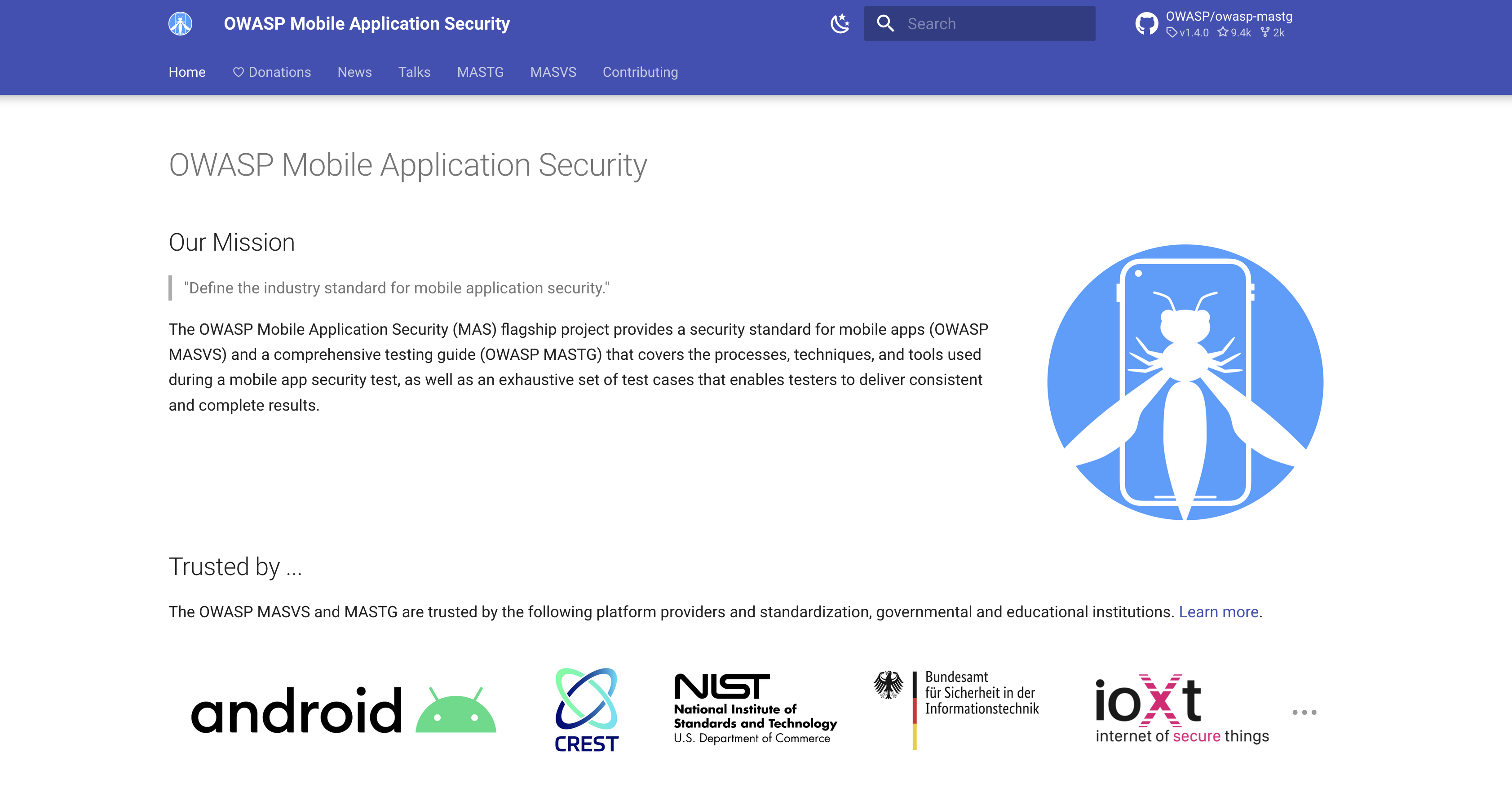Open the Donations tab
1512x788 pixels.
(272, 72)
